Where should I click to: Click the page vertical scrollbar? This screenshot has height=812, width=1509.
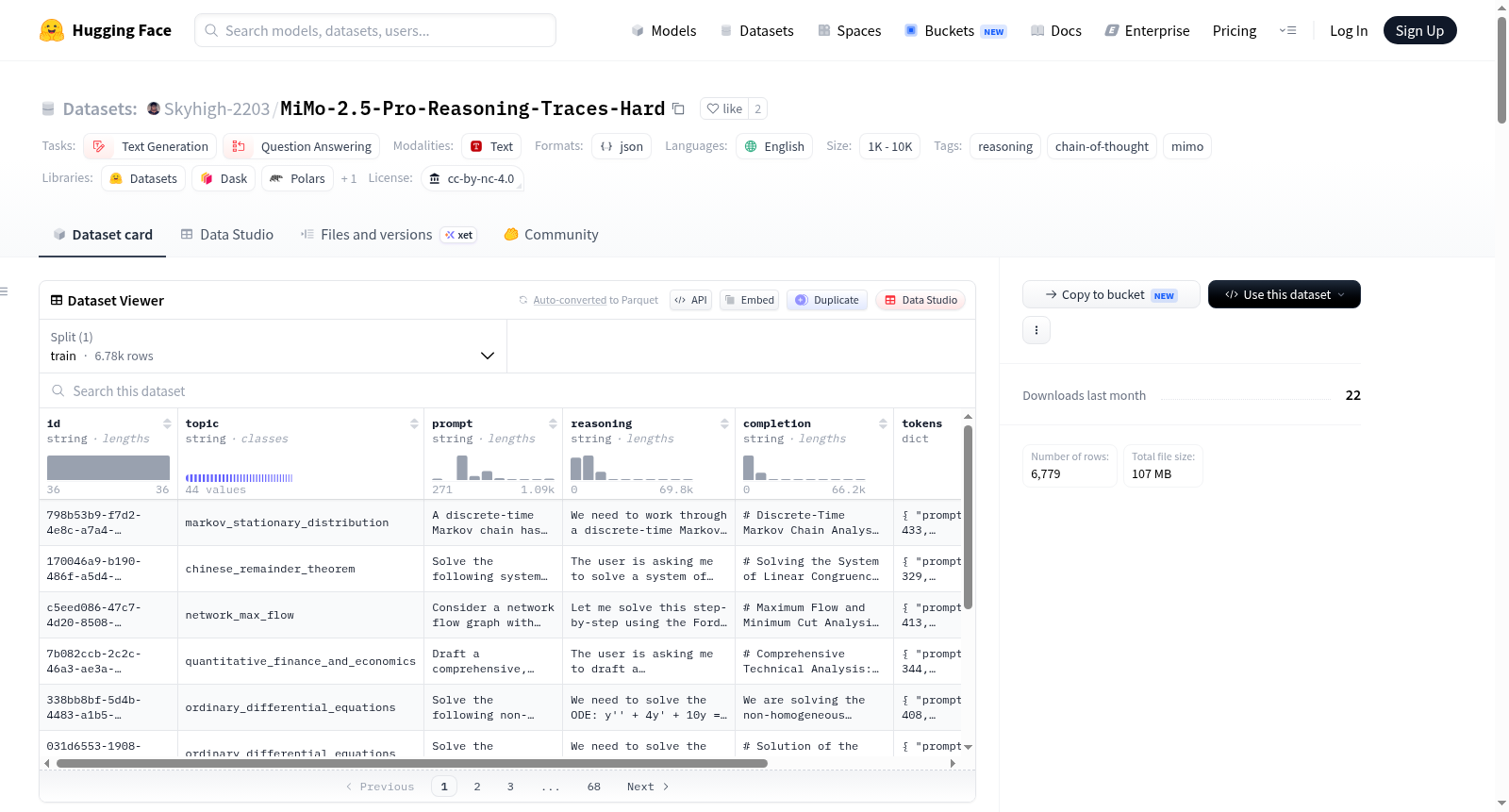coord(1501,69)
